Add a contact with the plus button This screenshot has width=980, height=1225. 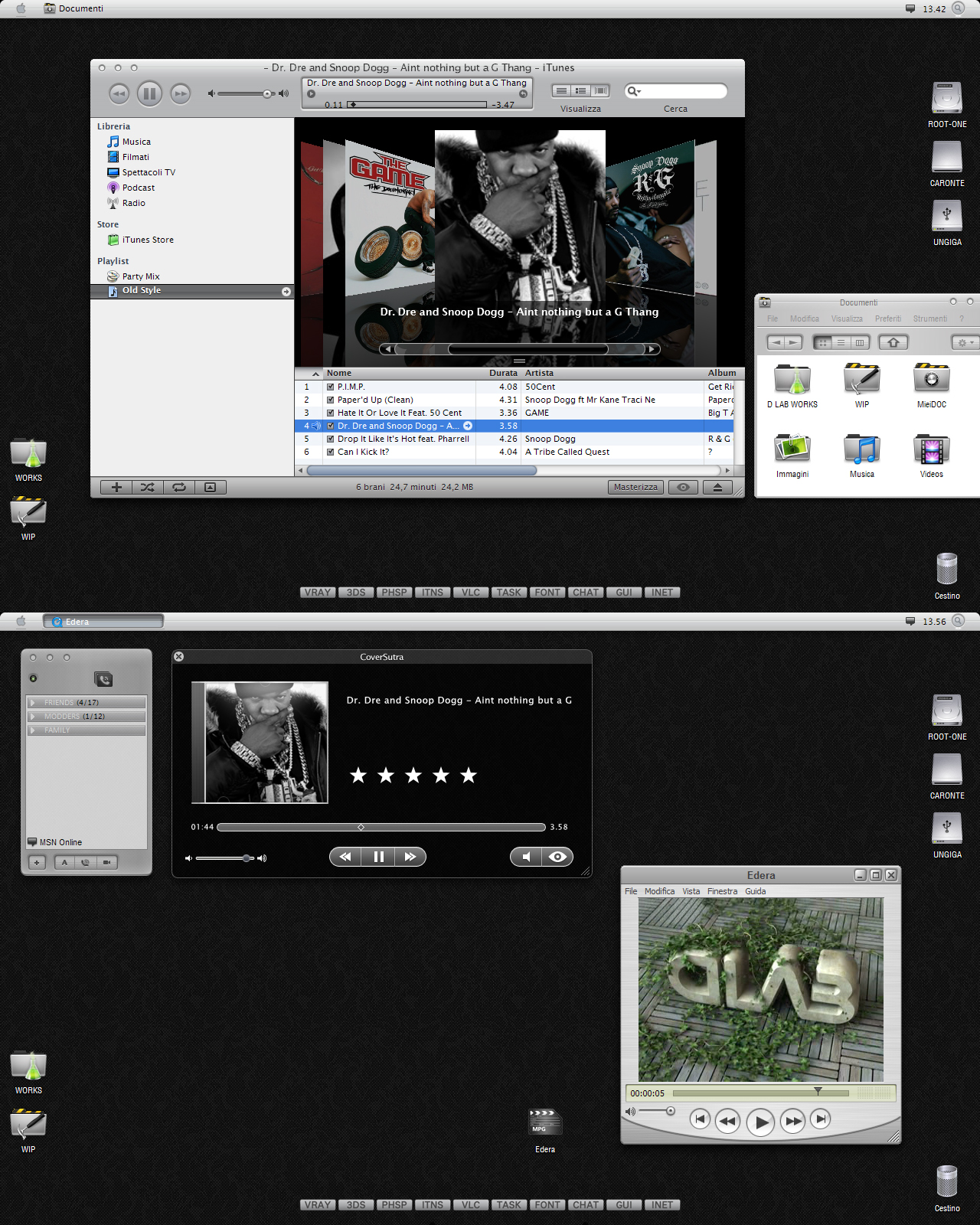pyautogui.click(x=37, y=862)
